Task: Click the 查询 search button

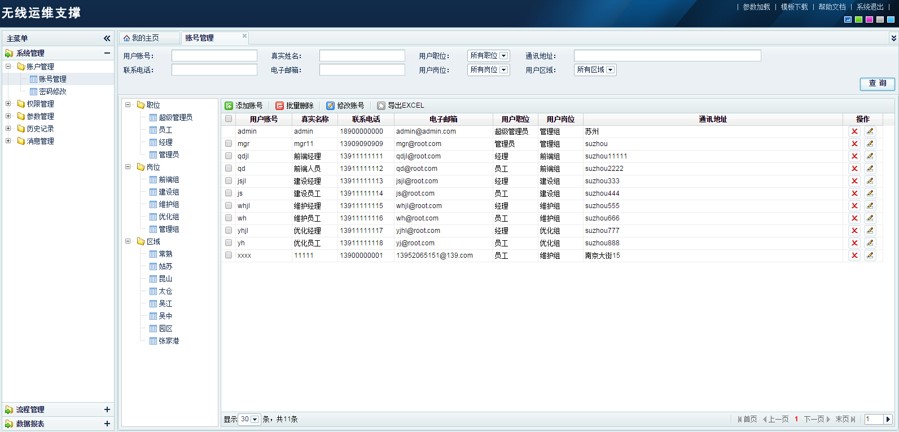Action: point(877,84)
